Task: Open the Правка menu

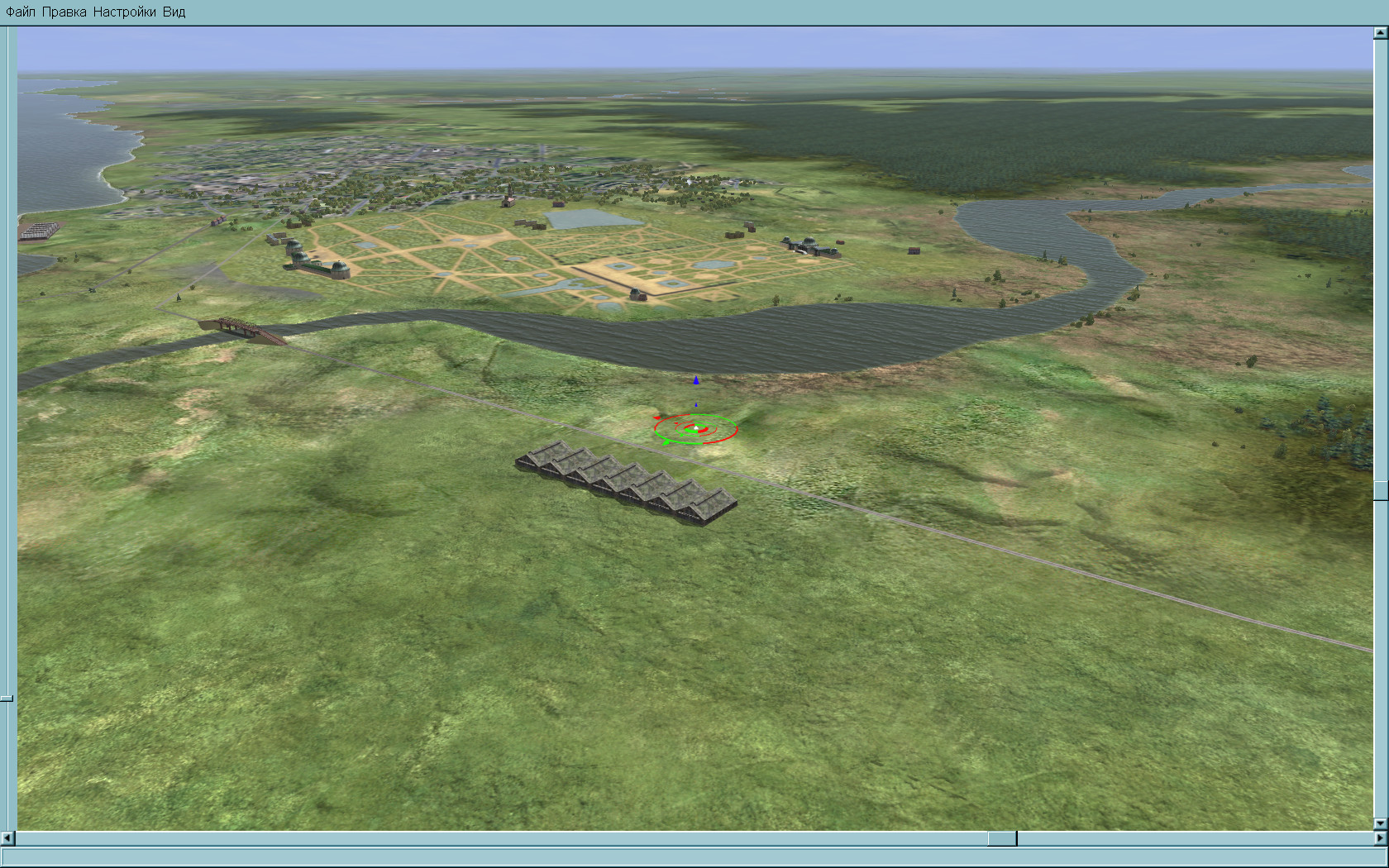Action: click(x=64, y=12)
